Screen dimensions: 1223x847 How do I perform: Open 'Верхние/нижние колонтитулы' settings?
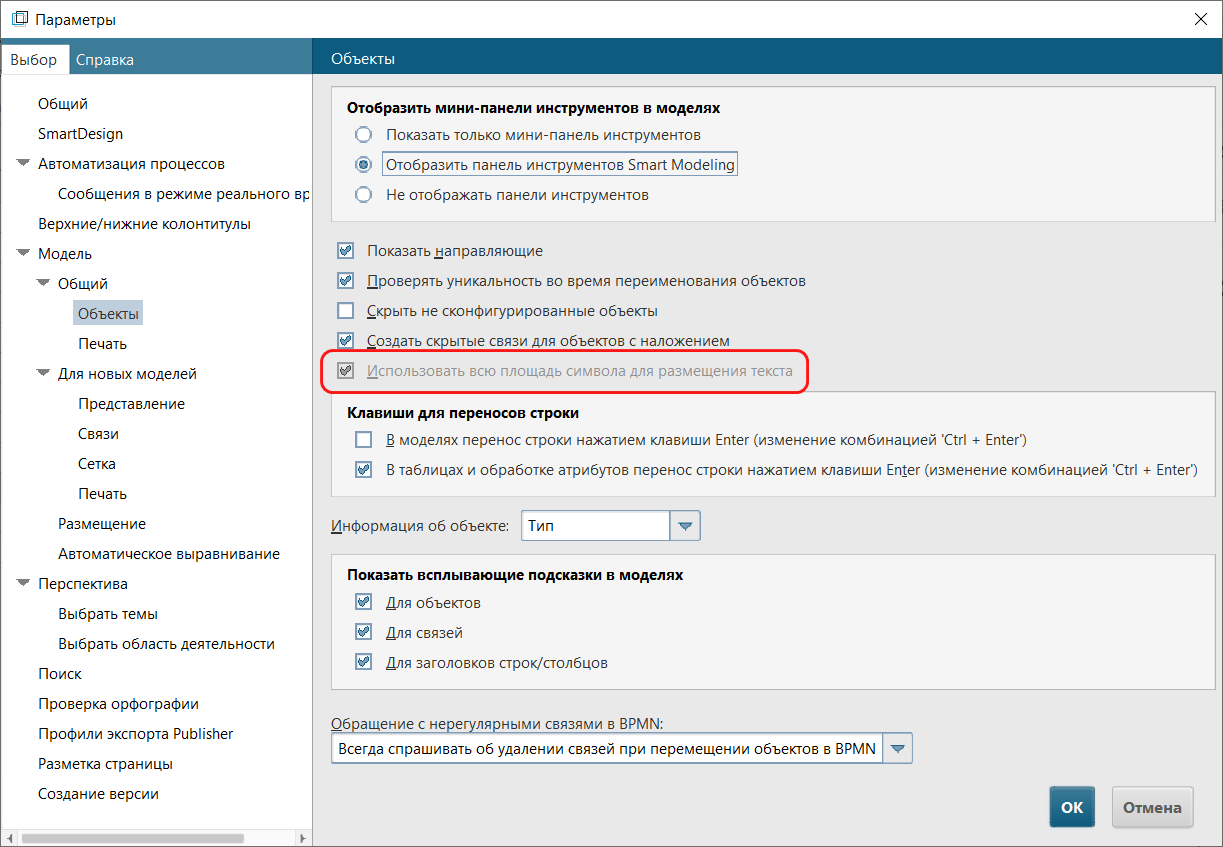click(144, 224)
